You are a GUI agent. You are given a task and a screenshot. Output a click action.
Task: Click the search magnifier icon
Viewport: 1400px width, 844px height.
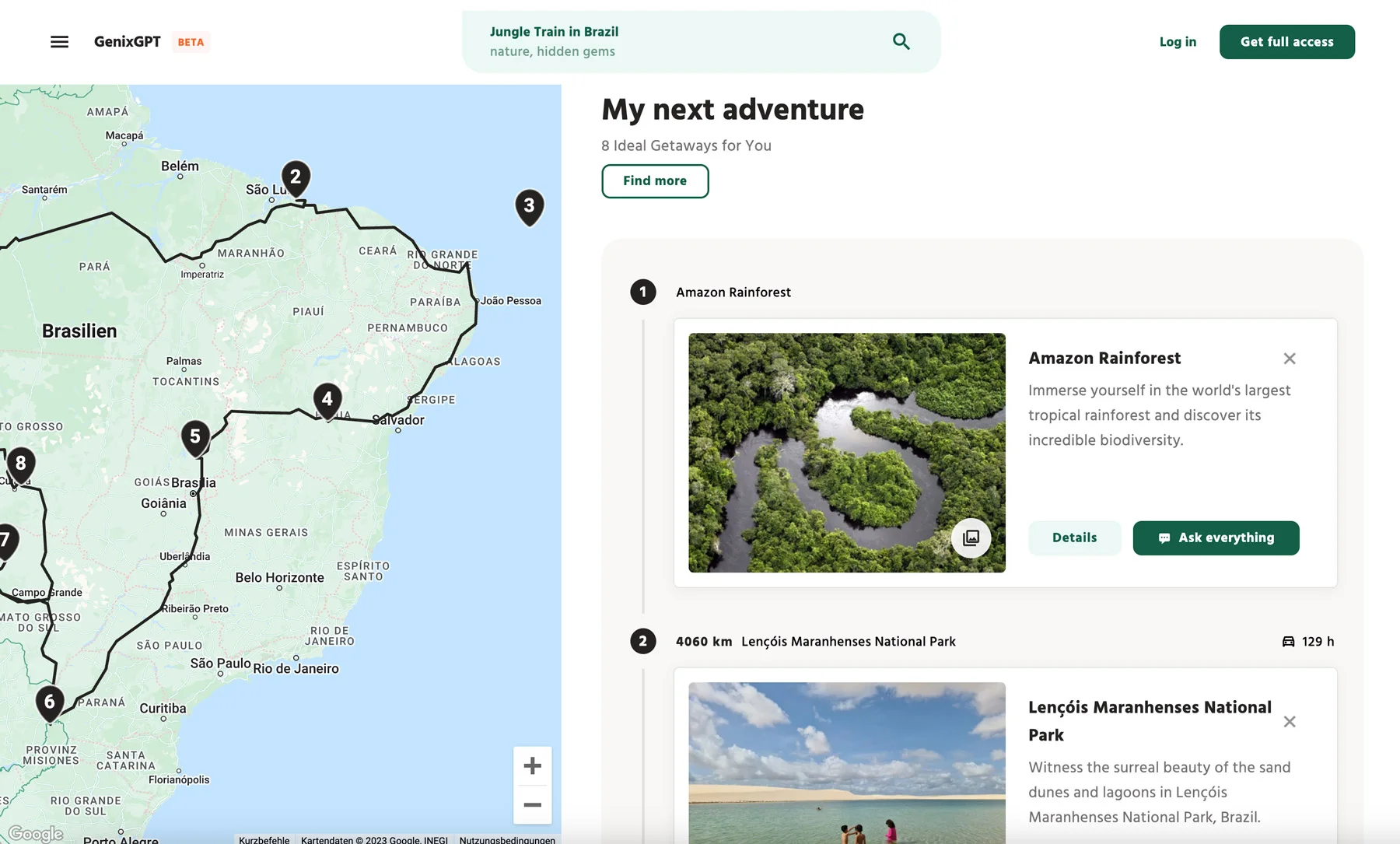pyautogui.click(x=901, y=41)
